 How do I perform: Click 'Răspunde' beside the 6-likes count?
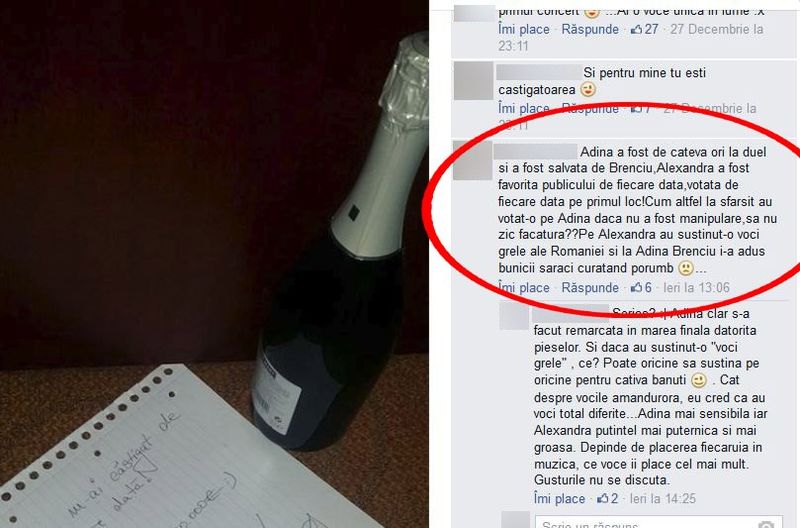pyautogui.click(x=590, y=288)
